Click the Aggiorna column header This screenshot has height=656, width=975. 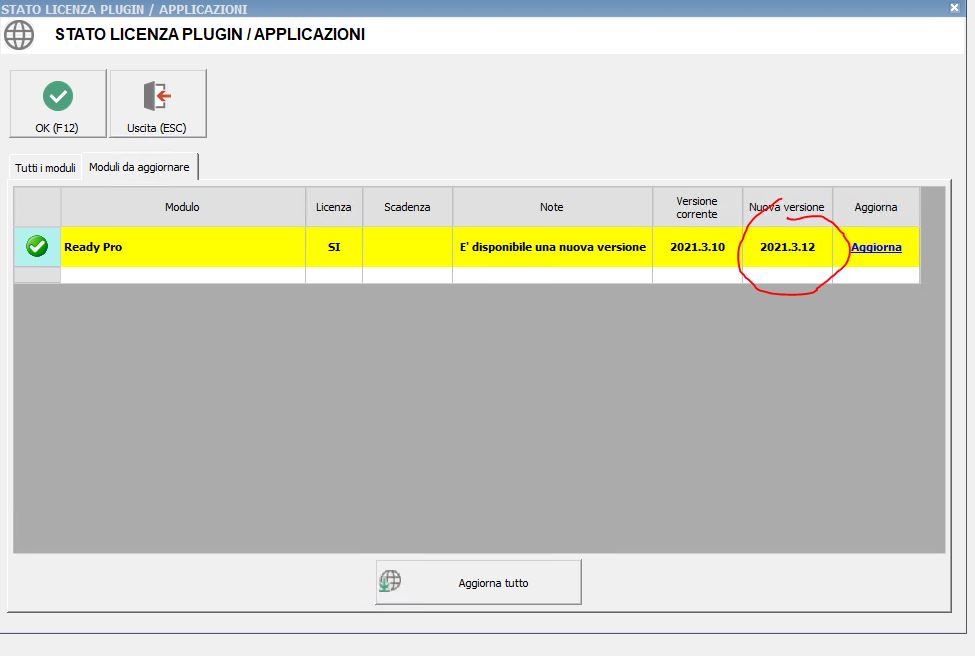coord(876,207)
